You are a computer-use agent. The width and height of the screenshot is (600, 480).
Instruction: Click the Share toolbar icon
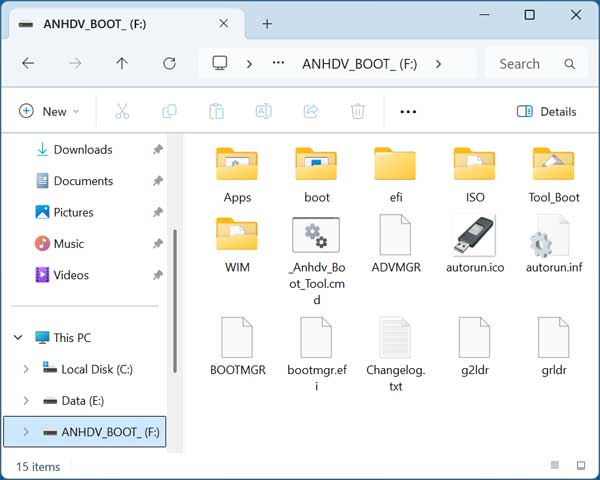(x=311, y=111)
